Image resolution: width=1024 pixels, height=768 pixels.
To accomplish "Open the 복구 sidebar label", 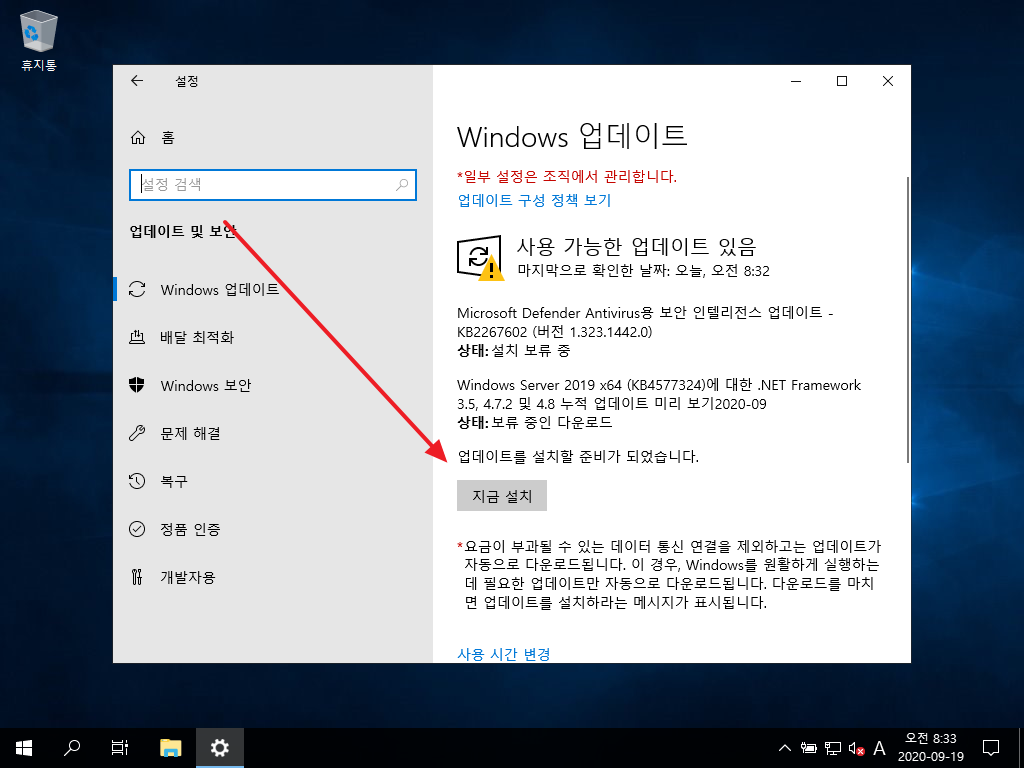I will point(174,481).
